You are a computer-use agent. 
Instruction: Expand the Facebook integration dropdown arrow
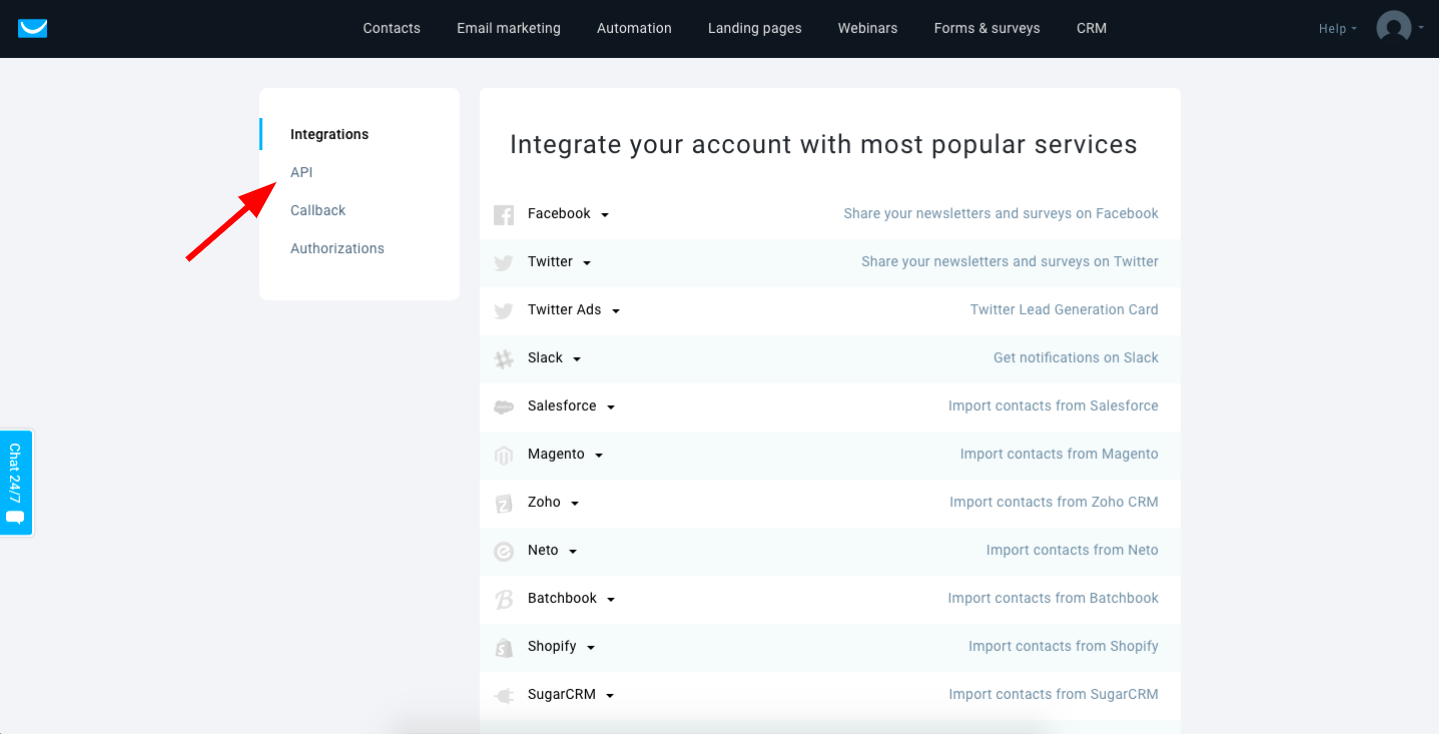[605, 215]
